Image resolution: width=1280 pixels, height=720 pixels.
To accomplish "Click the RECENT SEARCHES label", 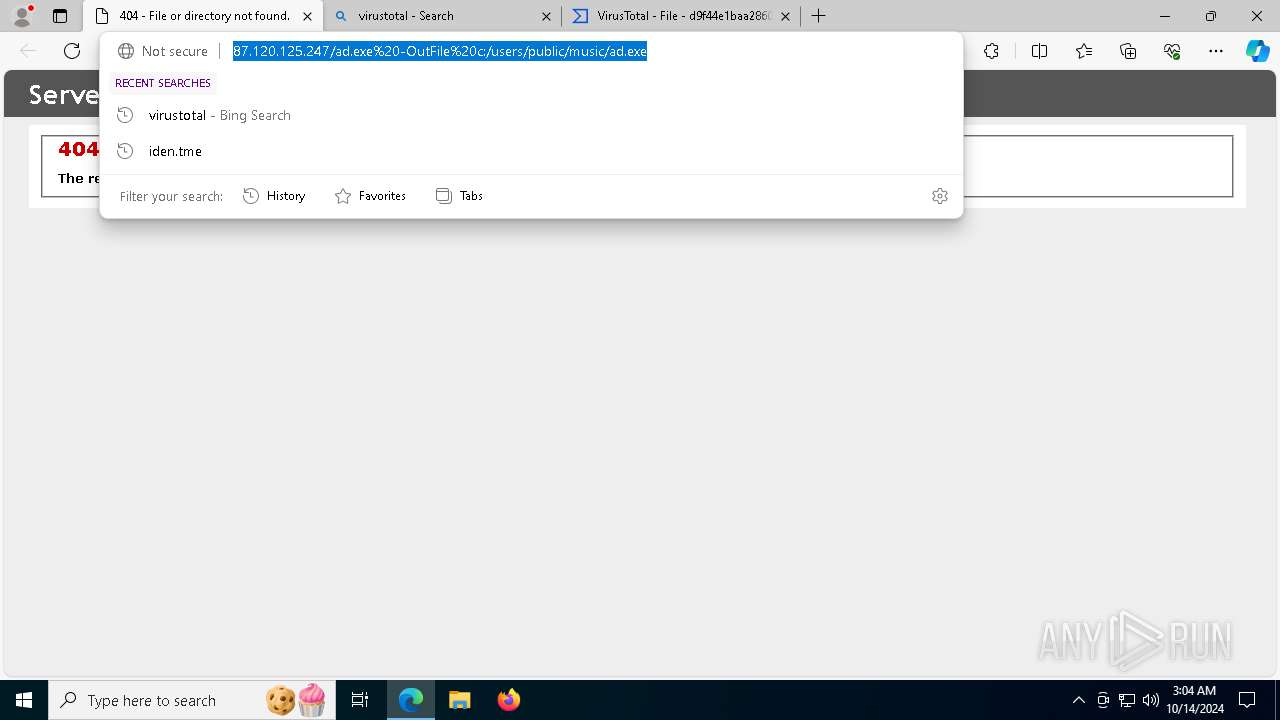I will tap(163, 83).
